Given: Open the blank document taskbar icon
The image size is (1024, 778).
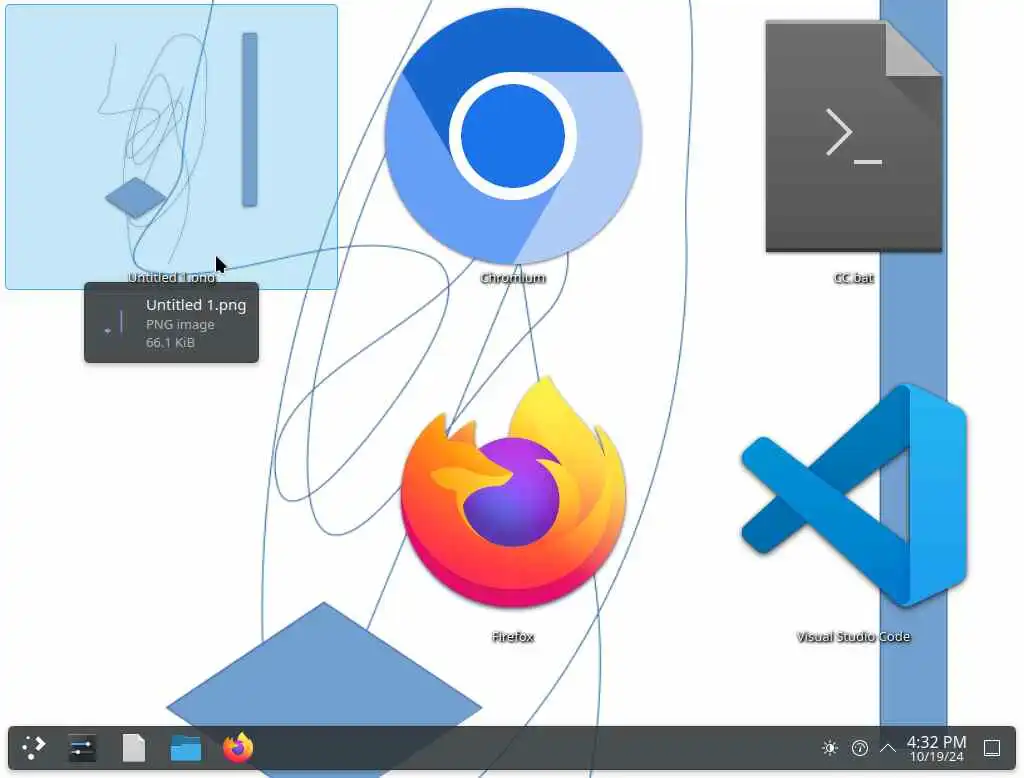Looking at the screenshot, I should coord(134,748).
